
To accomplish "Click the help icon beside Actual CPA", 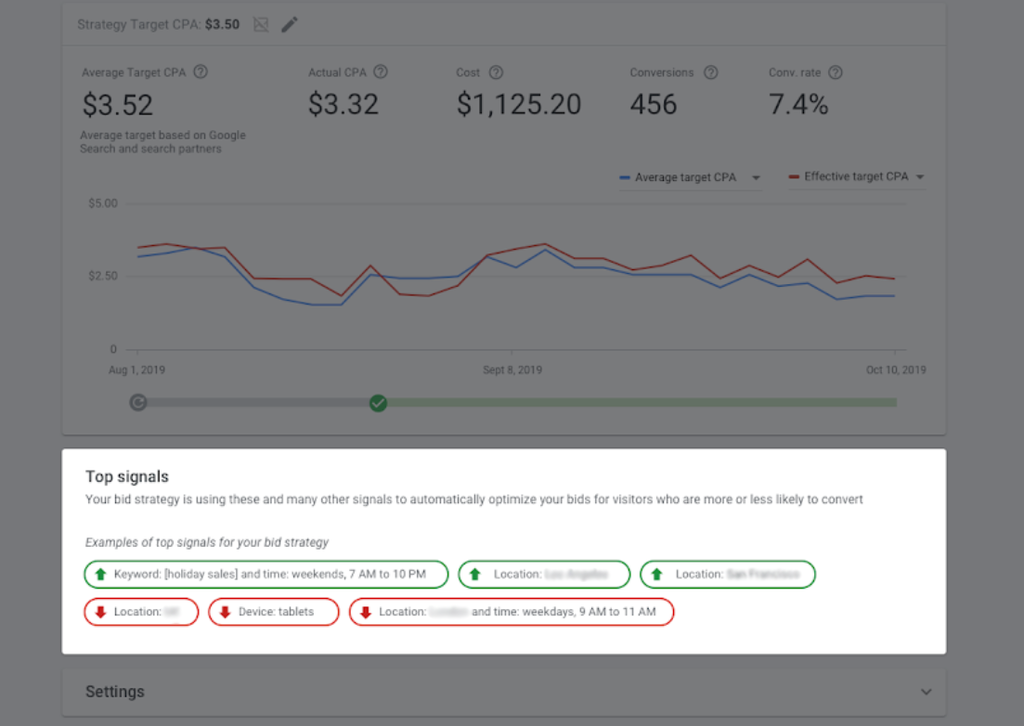I will [380, 72].
